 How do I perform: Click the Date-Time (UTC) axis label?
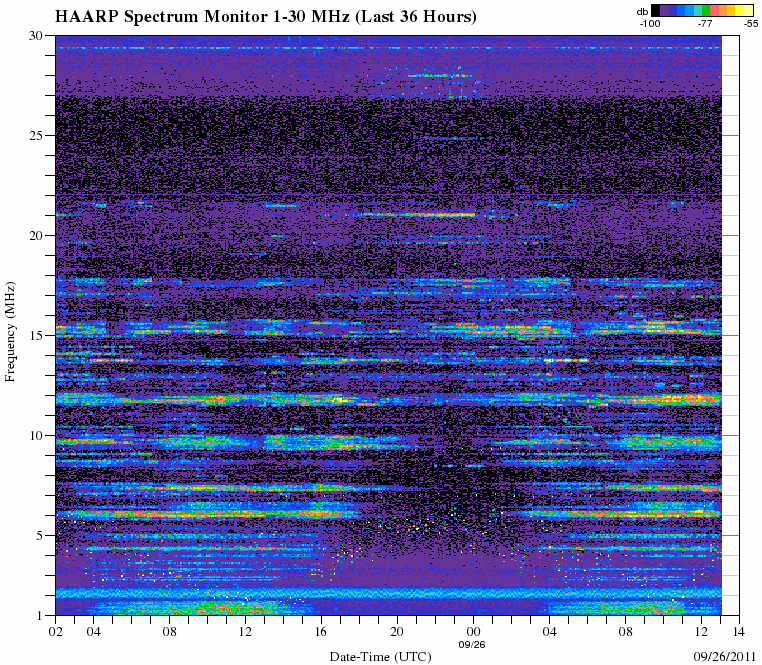click(381, 657)
